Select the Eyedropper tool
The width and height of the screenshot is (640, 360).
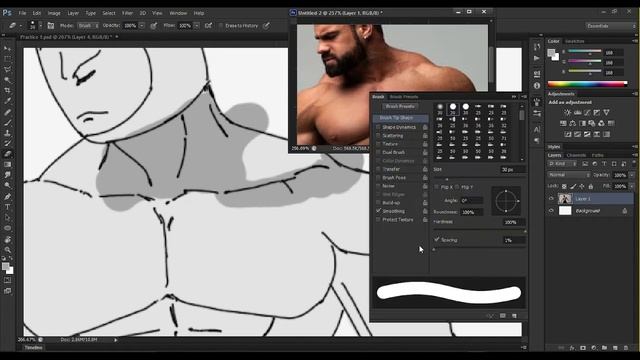click(x=7, y=101)
